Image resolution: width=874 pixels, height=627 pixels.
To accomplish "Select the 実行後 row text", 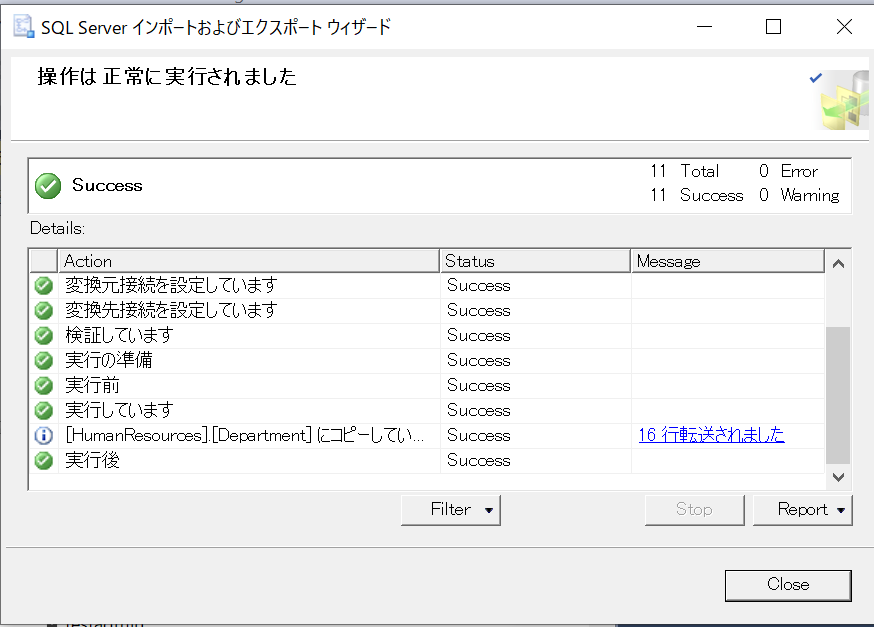I will (x=93, y=460).
